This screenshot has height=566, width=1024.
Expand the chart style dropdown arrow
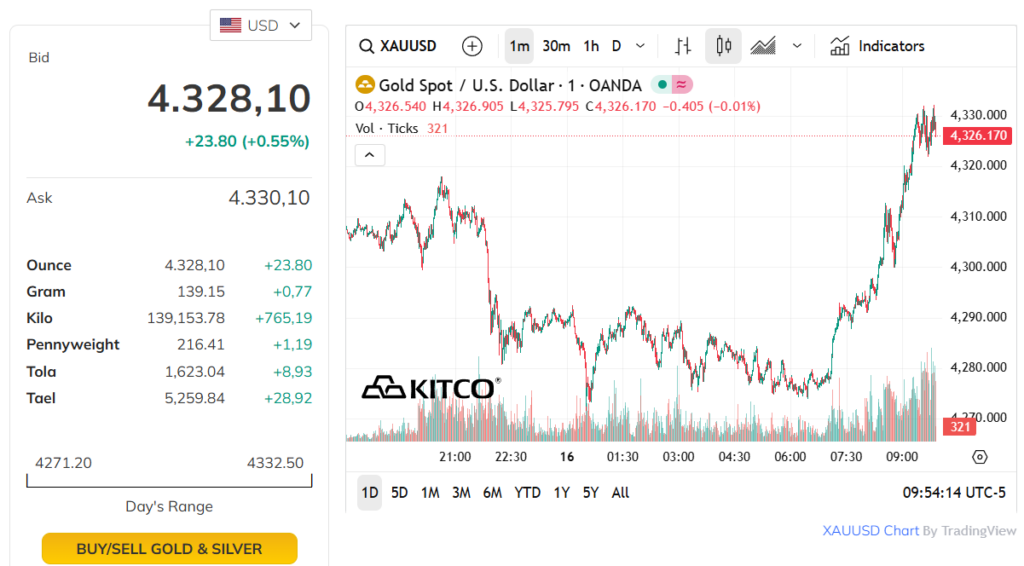[x=797, y=46]
